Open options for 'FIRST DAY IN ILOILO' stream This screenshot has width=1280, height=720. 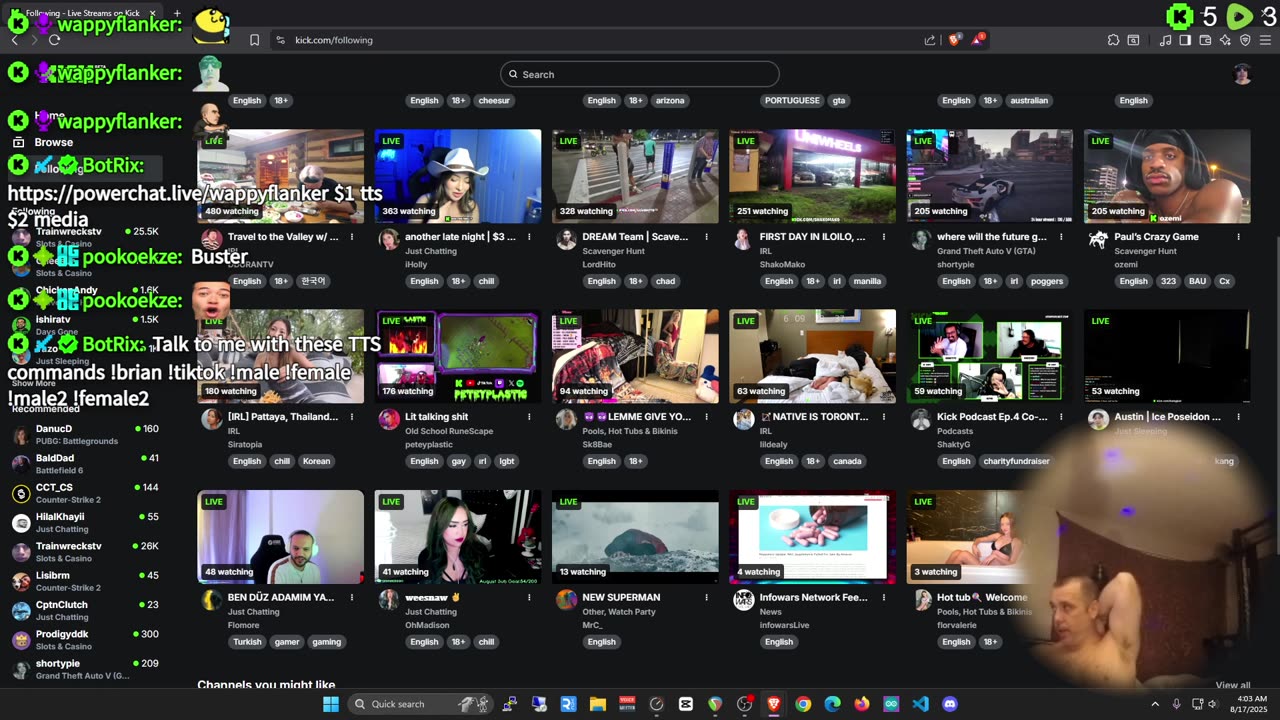(883, 237)
